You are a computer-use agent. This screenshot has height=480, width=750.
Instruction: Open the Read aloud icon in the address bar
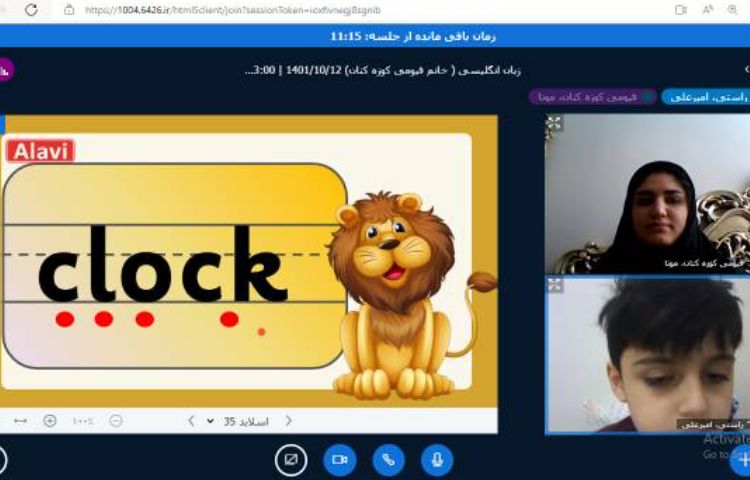click(x=707, y=10)
